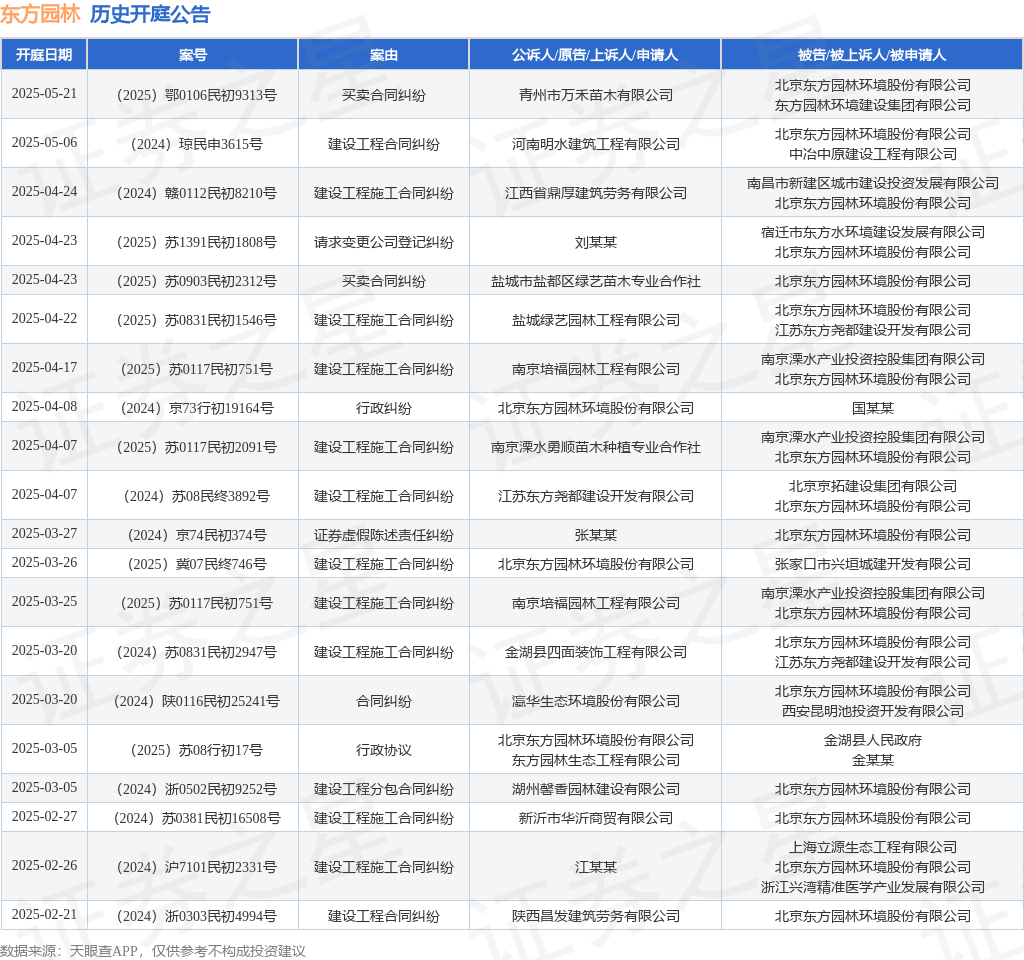
Task: Click defendant 张家口市兴垣城建开发有限公司
Action: pyautogui.click(x=872, y=564)
